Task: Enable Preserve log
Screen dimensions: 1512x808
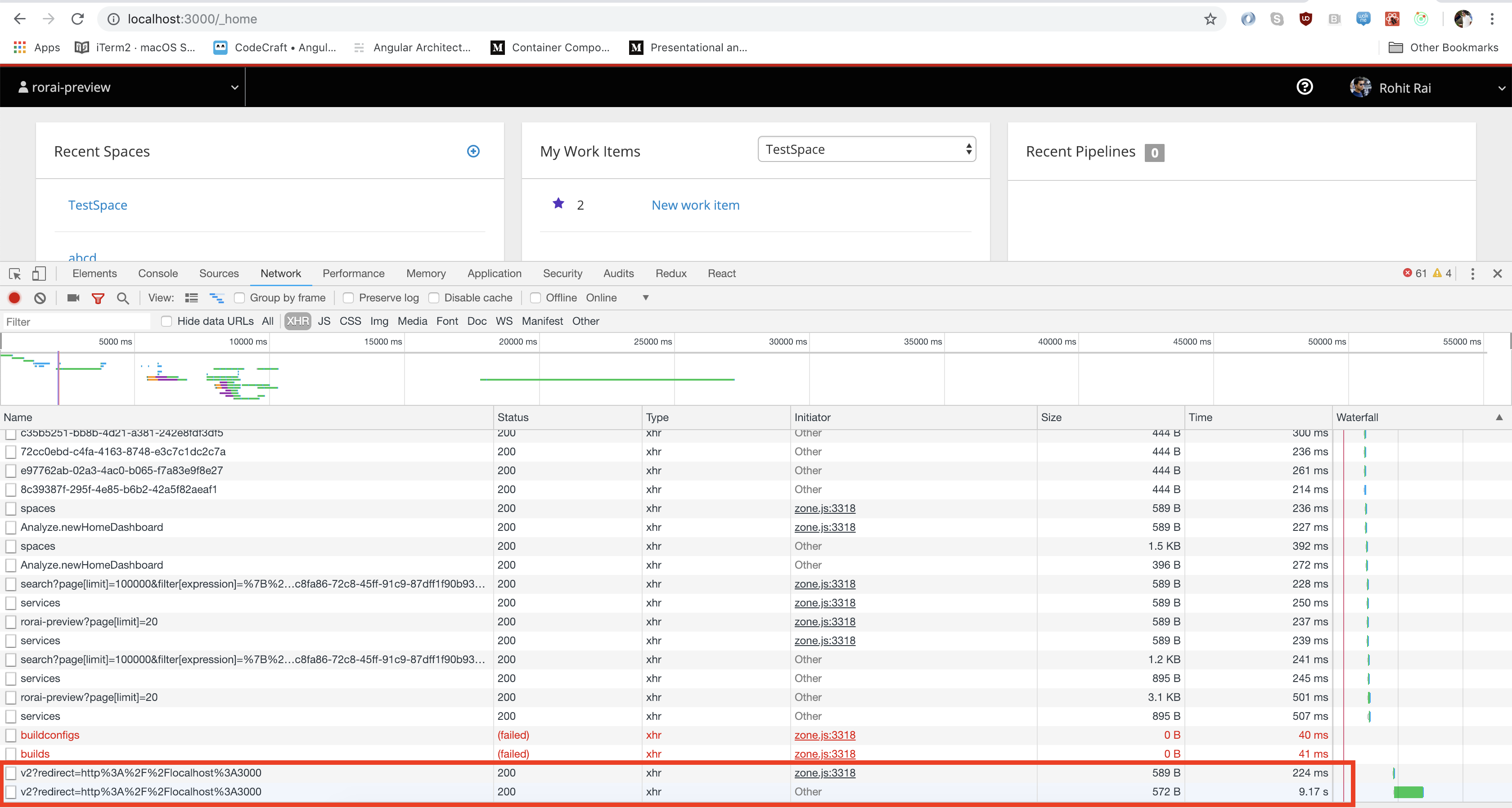Action: 349,298
